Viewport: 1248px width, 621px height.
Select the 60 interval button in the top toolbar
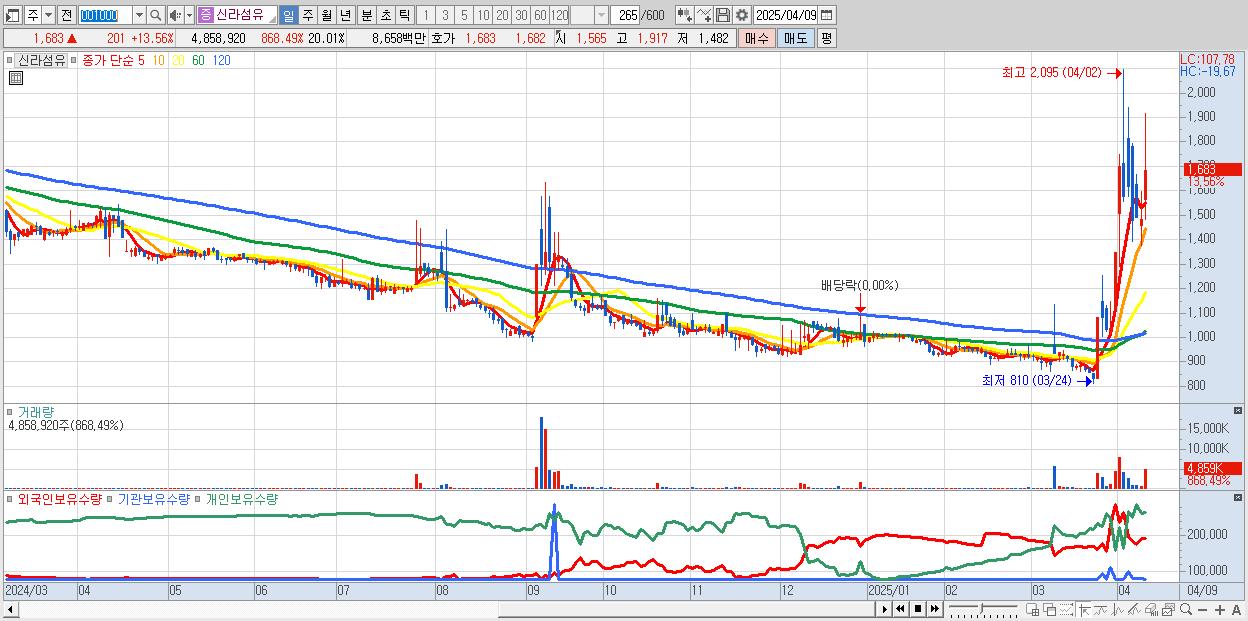[540, 15]
